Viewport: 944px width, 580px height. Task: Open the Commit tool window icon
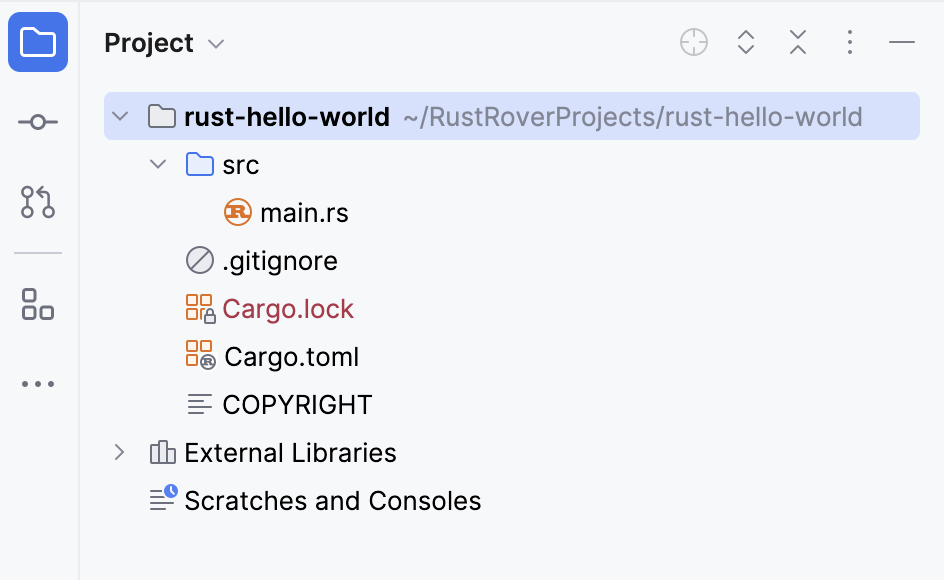coord(38,122)
